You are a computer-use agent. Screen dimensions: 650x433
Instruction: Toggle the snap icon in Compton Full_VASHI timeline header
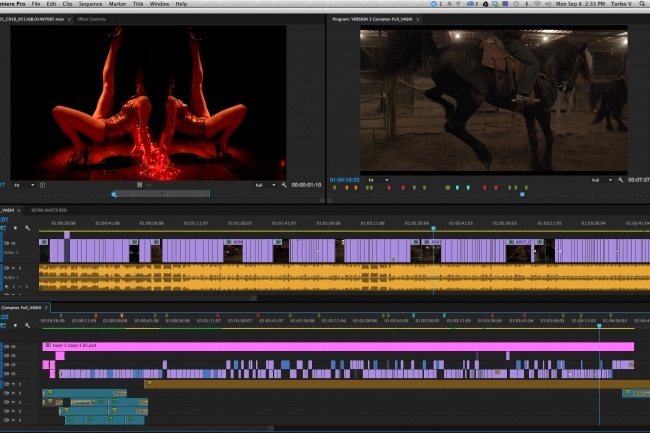coord(3,326)
